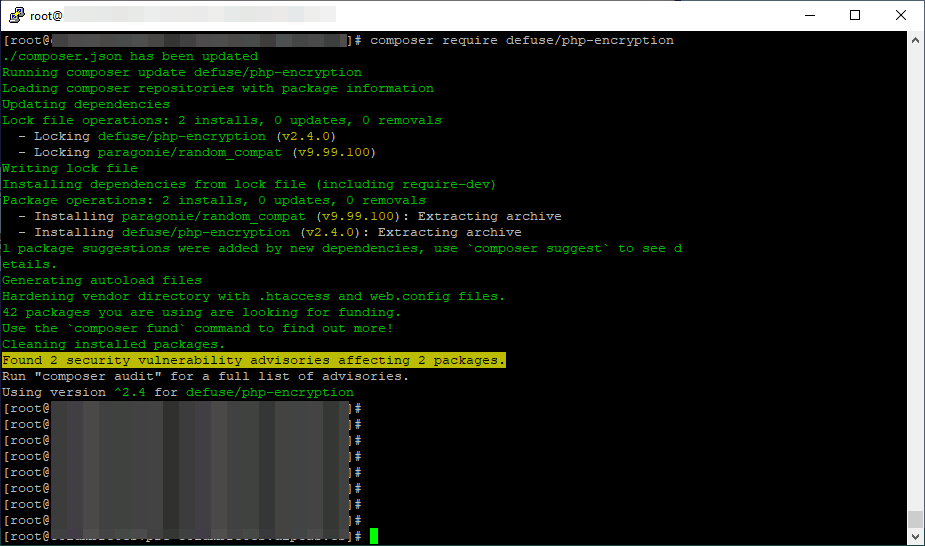Screen dimensions: 925x546
Task: Minimize the PuTTY terminal window
Action: click(810, 15)
